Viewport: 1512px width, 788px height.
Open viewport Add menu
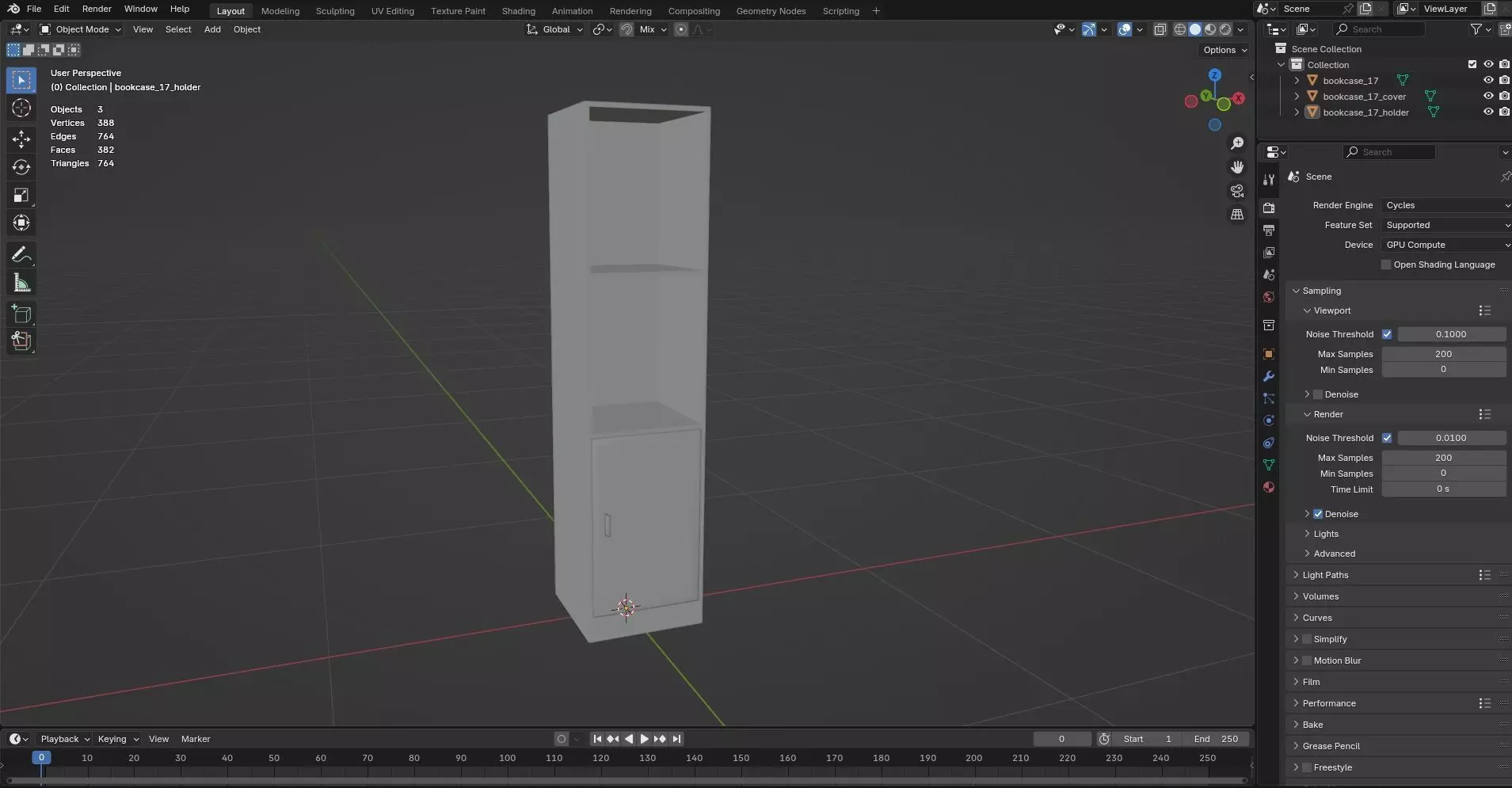(212, 29)
